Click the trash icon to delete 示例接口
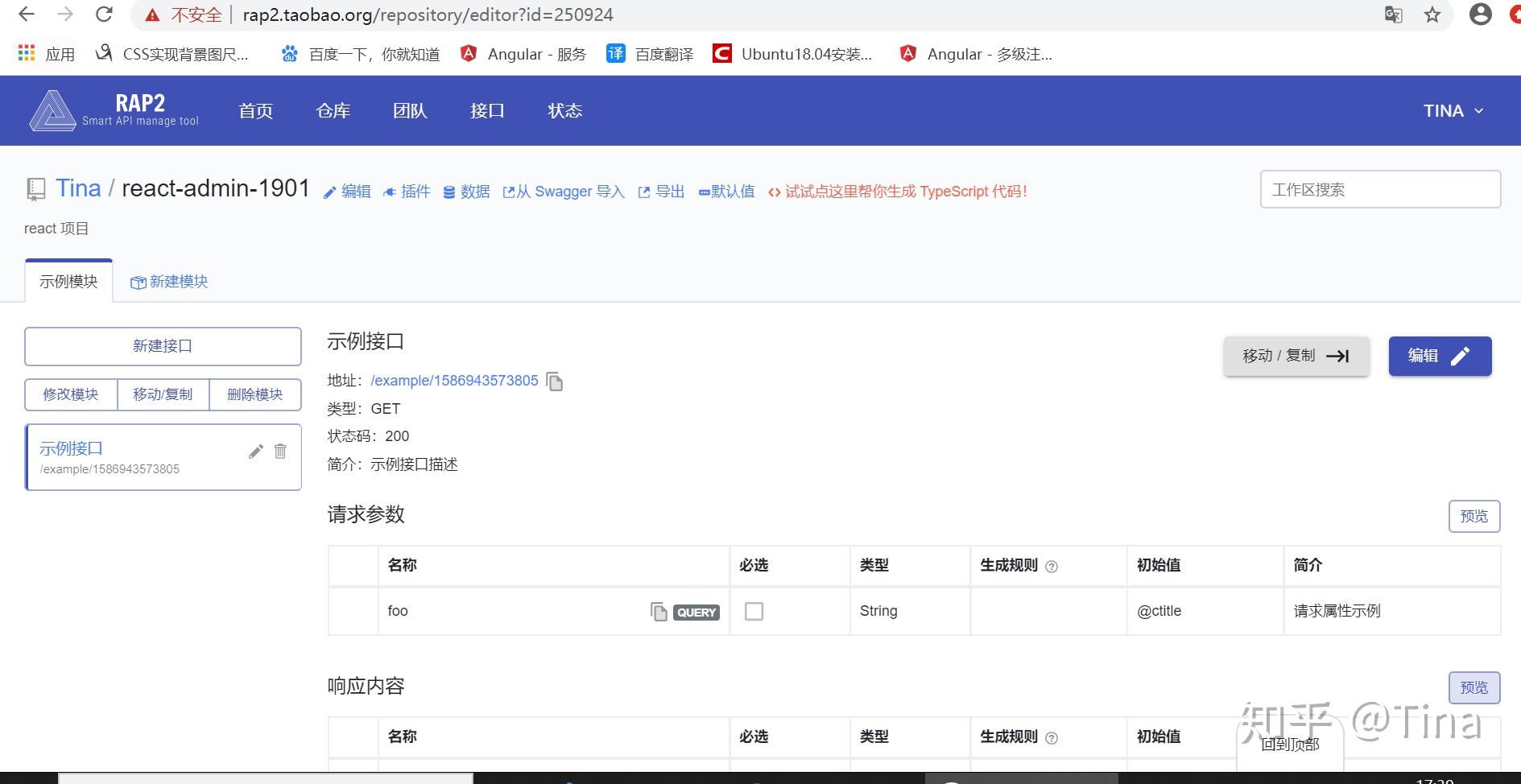This screenshot has height=784, width=1521. (280, 452)
